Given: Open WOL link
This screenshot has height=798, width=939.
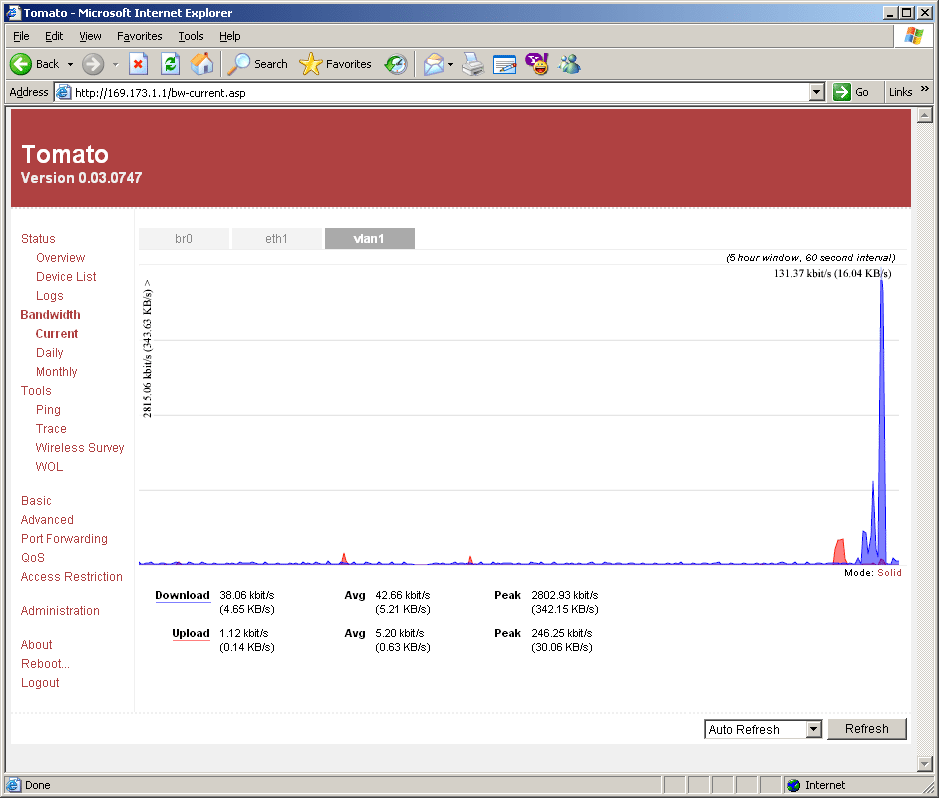Looking at the screenshot, I should [49, 466].
